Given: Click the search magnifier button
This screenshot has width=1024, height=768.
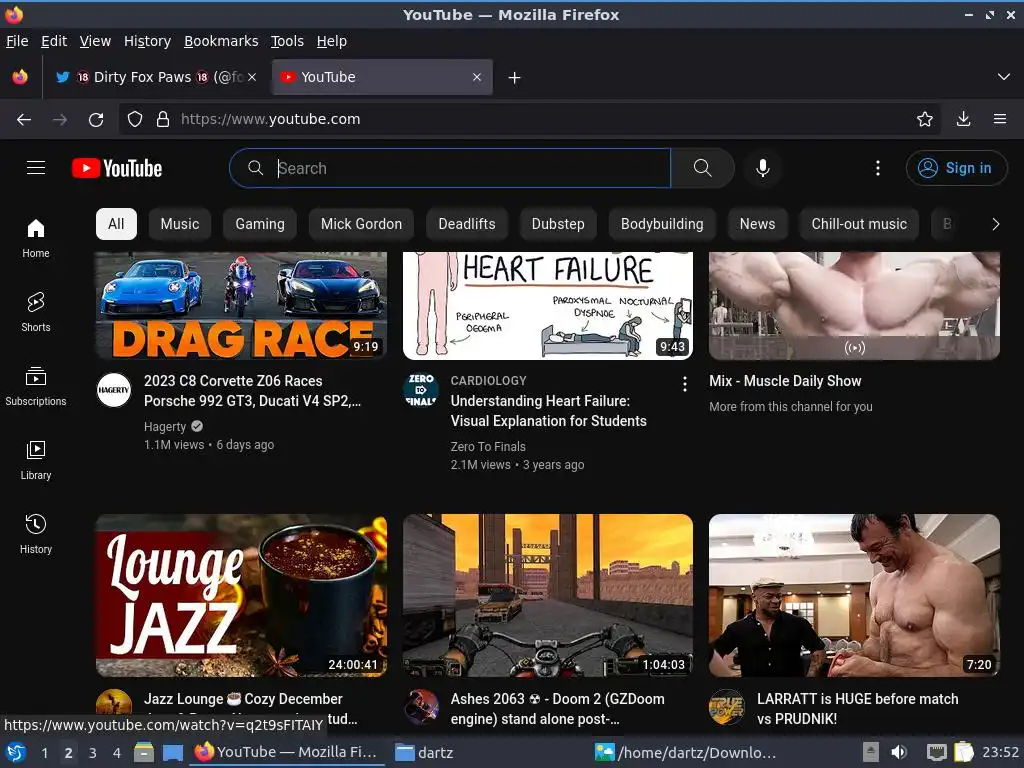Looking at the screenshot, I should pos(703,168).
